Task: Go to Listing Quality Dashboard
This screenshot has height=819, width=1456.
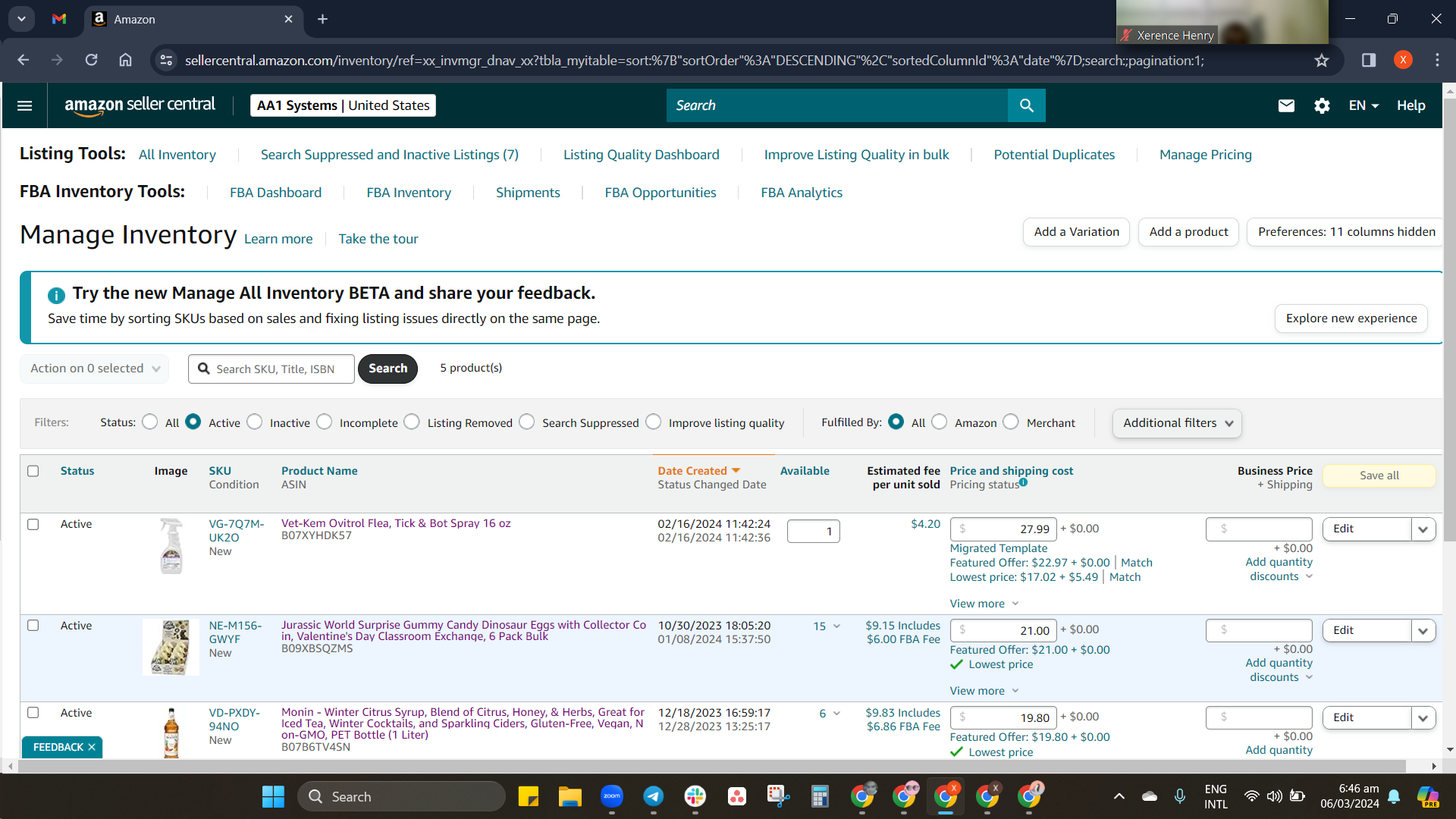Action: pos(642,155)
